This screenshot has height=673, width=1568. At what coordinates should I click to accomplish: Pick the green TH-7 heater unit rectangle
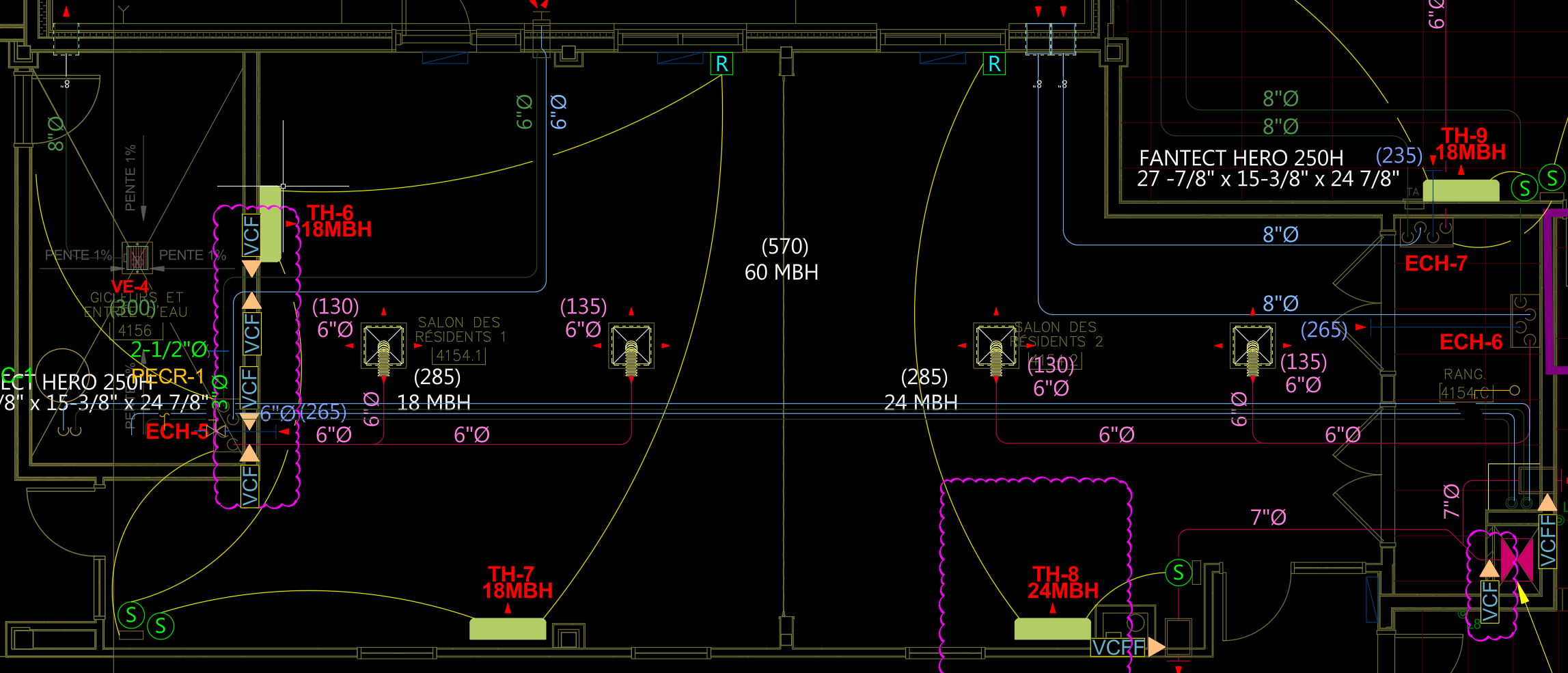pyautogui.click(x=508, y=629)
